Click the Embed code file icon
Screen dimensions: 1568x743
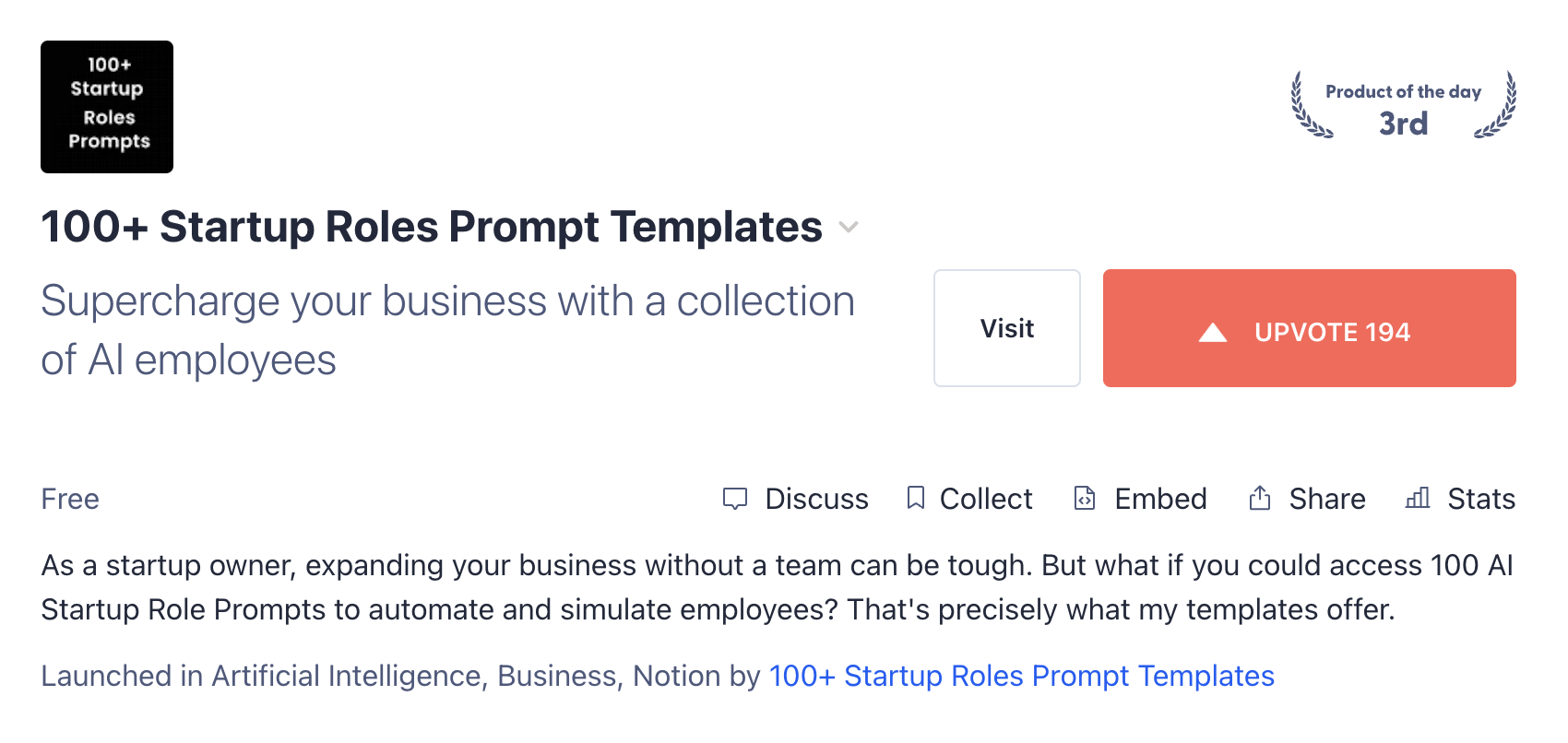pyautogui.click(x=1085, y=499)
